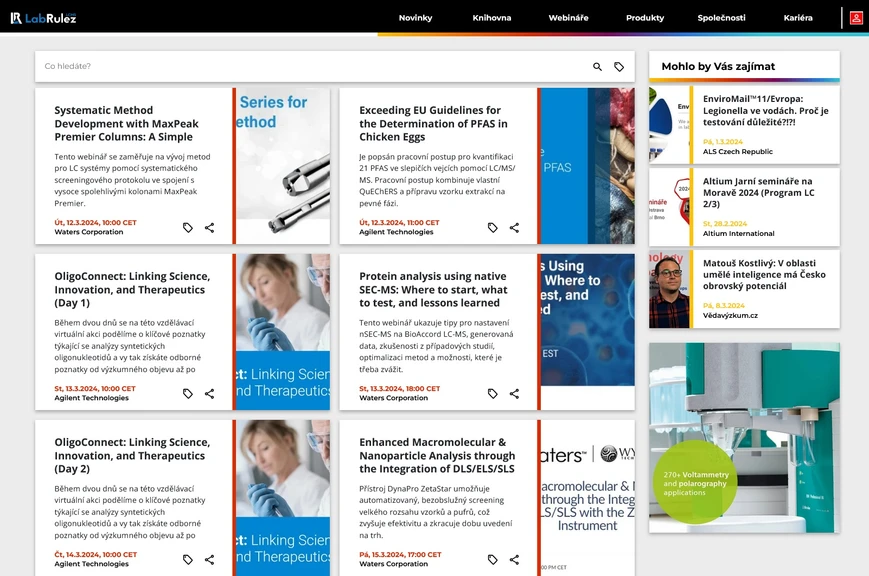Screen dimensions: 869x576
Task: Click date 'Pá, 15.3.2024, 17:00 CET'
Action: 400,555
